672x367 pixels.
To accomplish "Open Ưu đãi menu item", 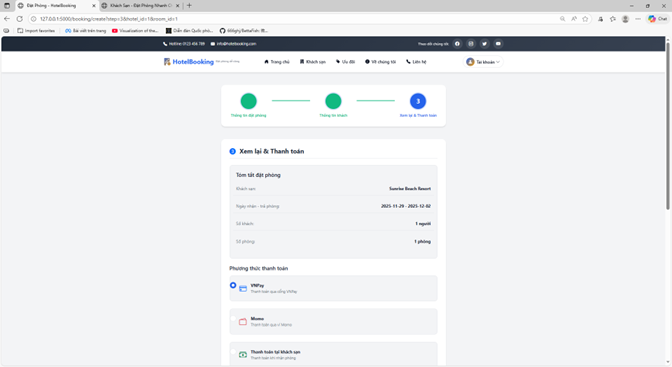I will (x=345, y=62).
